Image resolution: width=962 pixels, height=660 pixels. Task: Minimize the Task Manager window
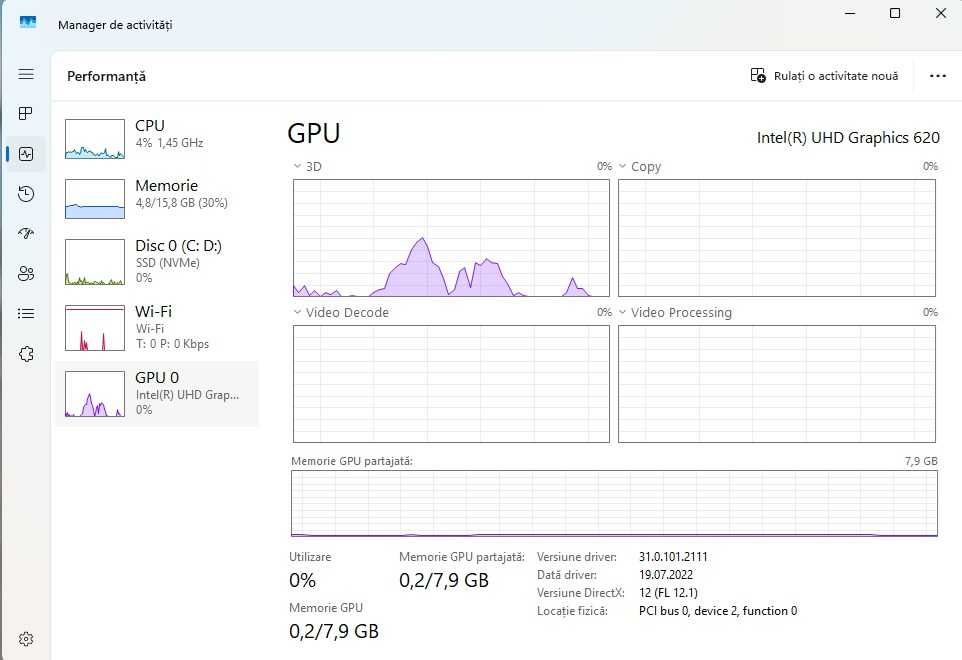(x=850, y=13)
